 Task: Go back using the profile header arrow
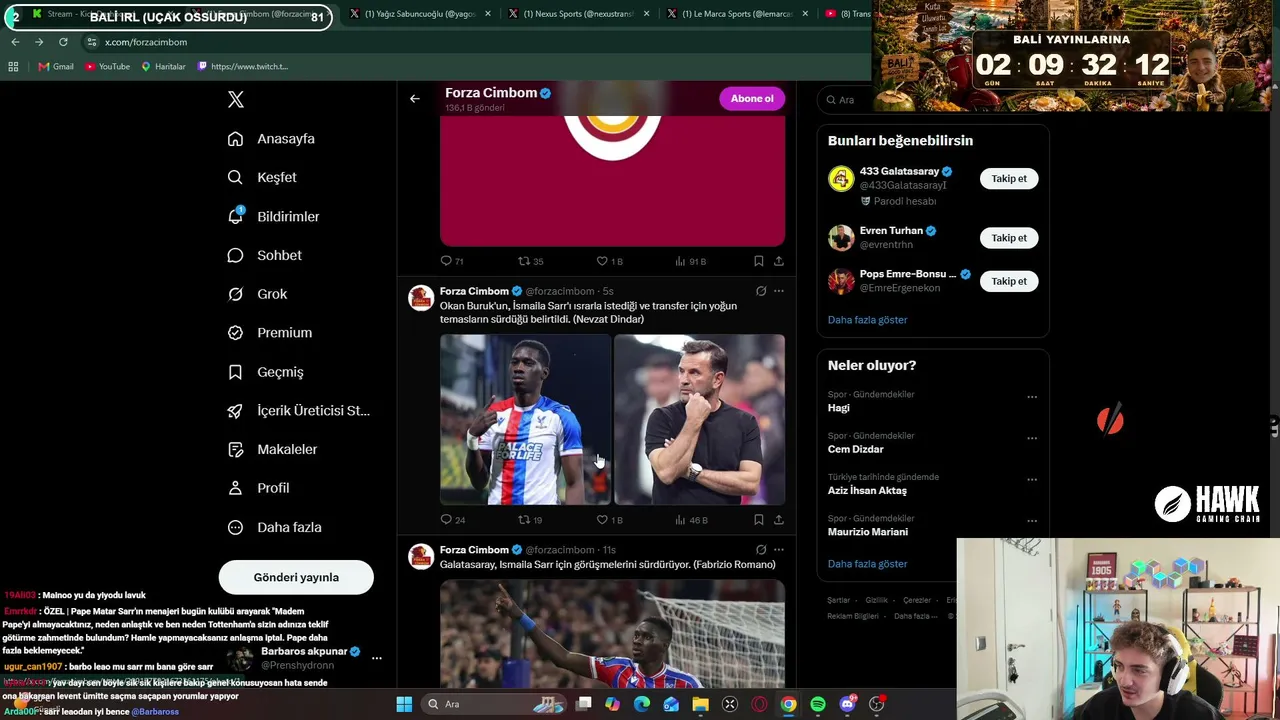[x=415, y=99]
